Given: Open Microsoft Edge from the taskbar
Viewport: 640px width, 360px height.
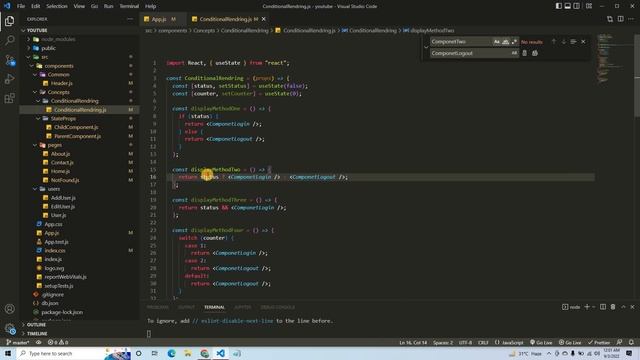Looking at the screenshot, I should 171,353.
